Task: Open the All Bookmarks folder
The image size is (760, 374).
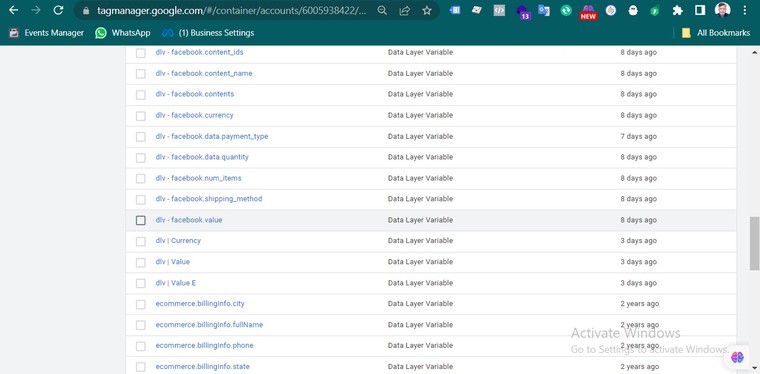Action: [x=715, y=33]
